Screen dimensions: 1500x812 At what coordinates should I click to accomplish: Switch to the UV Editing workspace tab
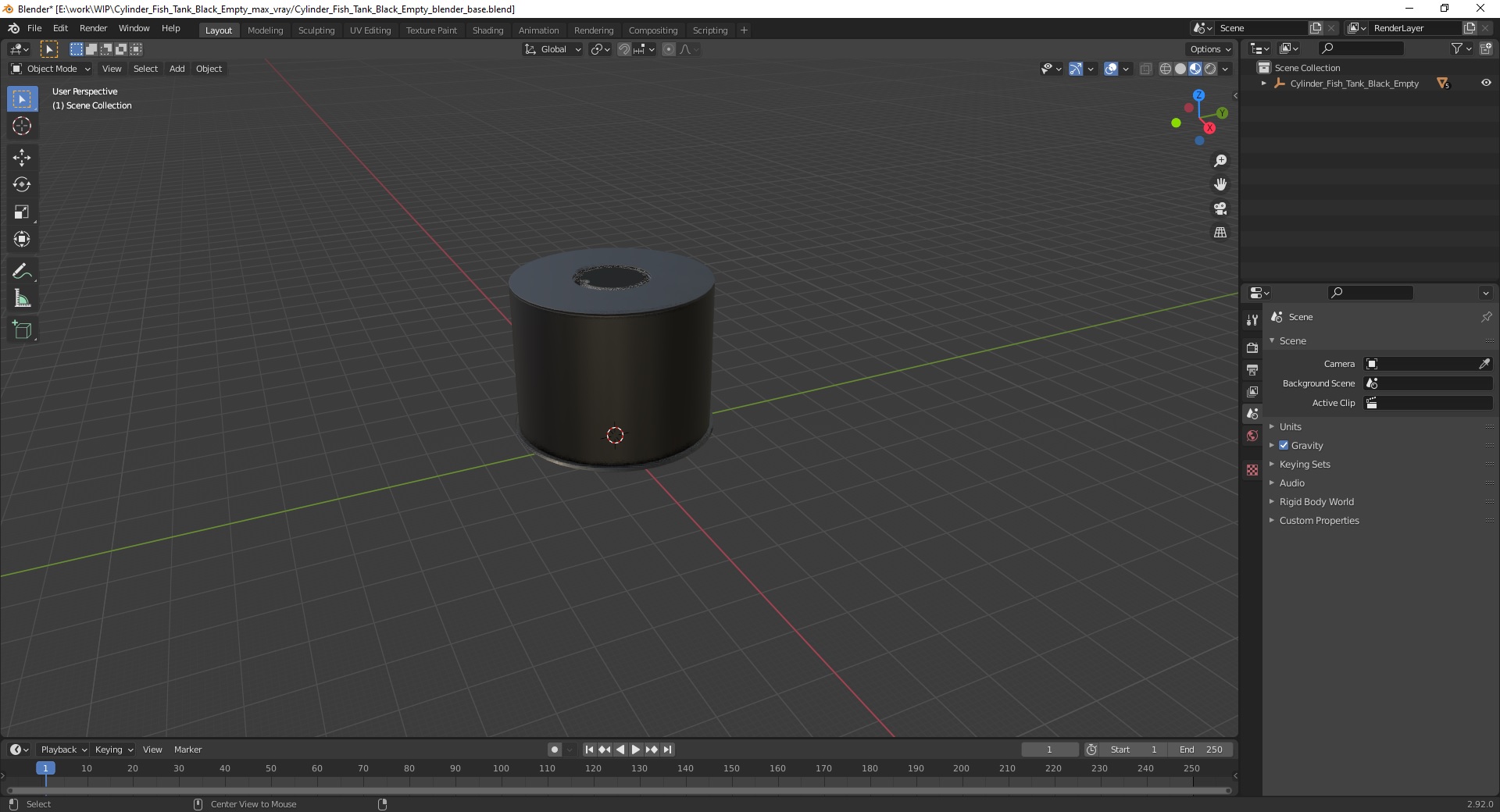pos(370,30)
